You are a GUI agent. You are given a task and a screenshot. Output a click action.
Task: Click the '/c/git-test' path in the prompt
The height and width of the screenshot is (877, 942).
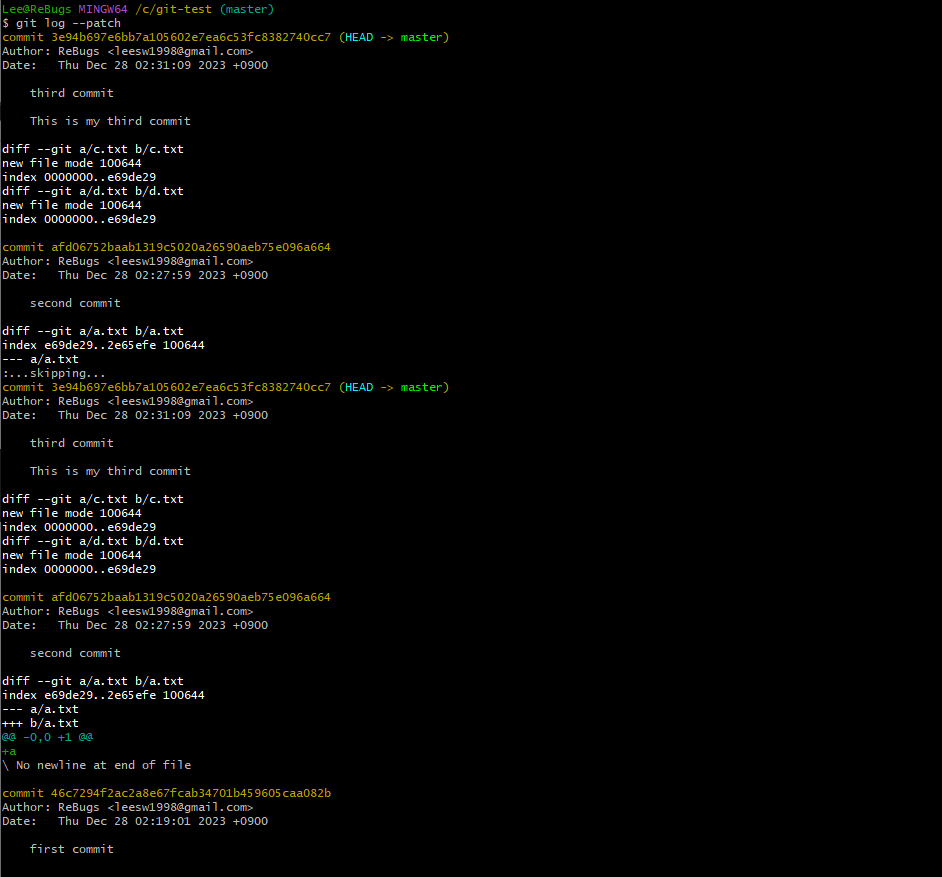click(x=173, y=9)
